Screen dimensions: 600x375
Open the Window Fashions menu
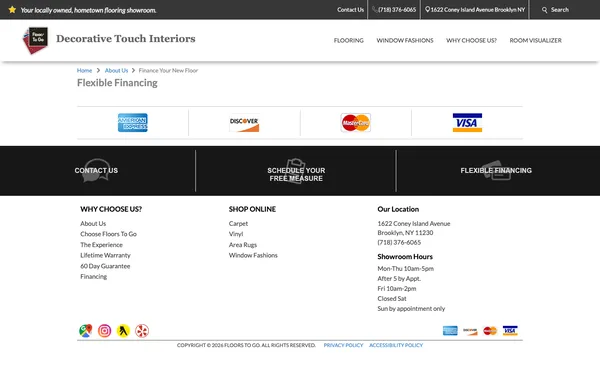coord(405,41)
